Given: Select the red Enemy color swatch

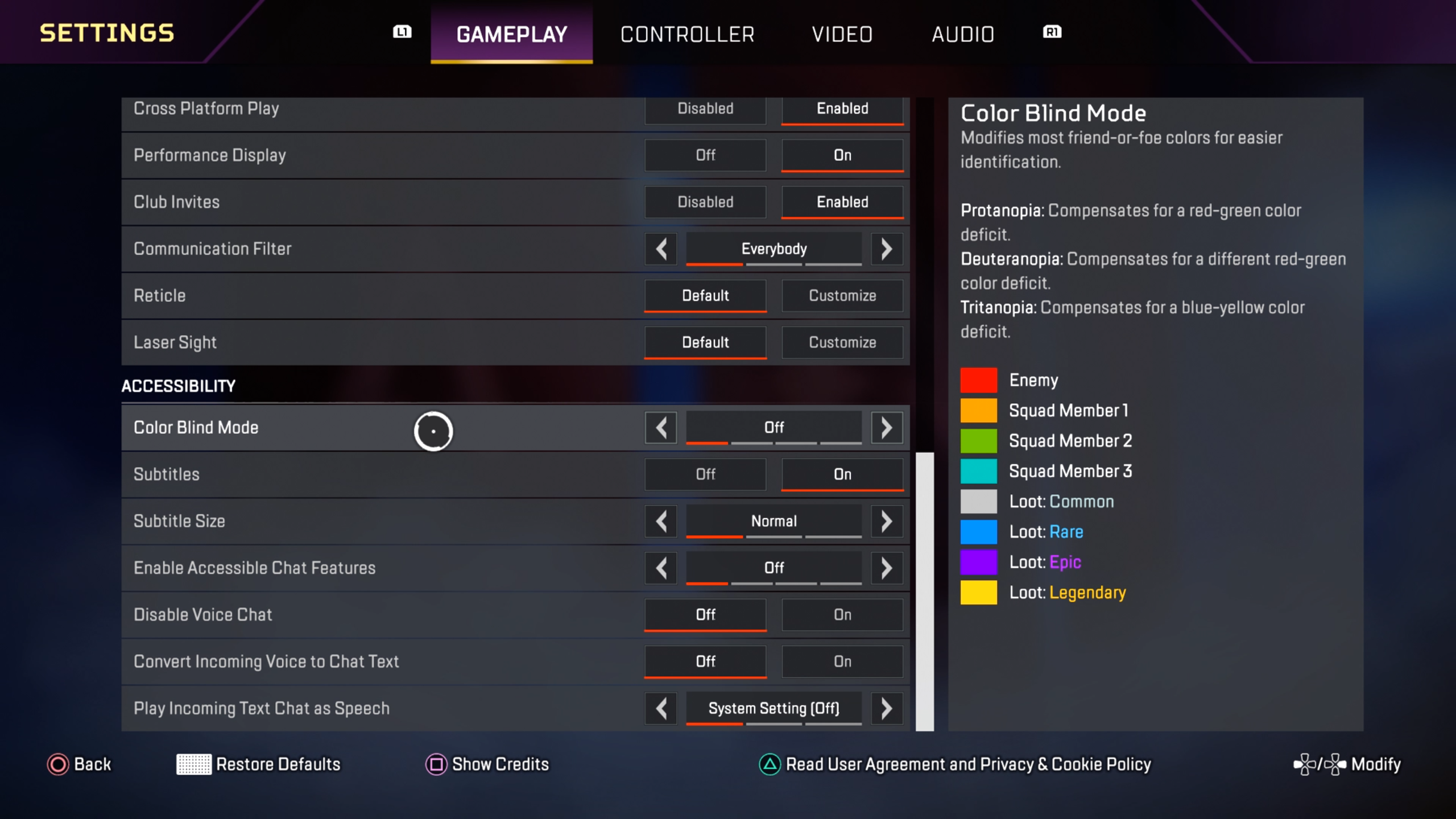Looking at the screenshot, I should click(979, 380).
